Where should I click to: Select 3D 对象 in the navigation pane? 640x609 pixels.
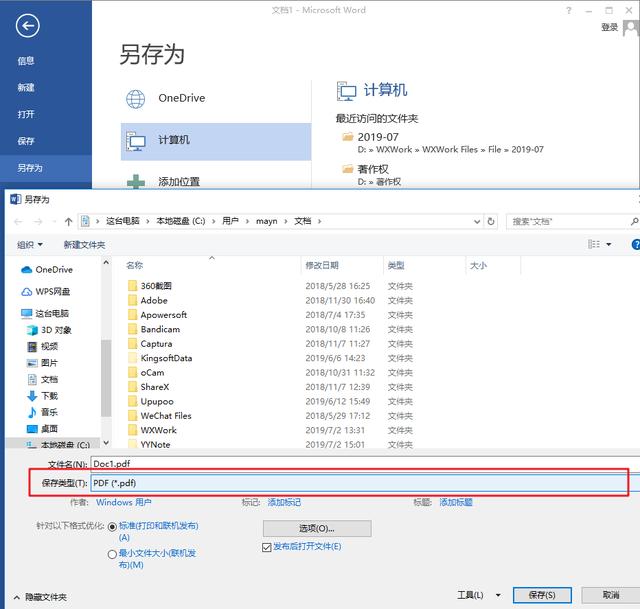click(49, 330)
